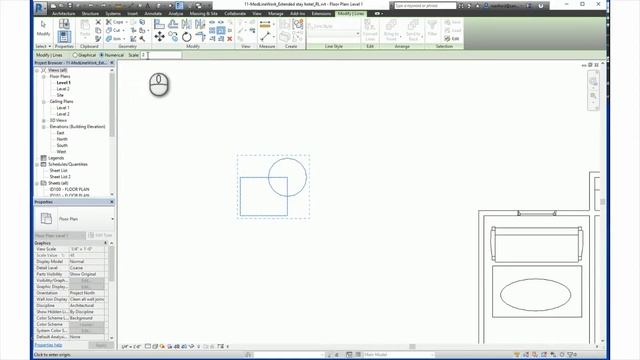The width and height of the screenshot is (640, 360).
Task: Collapse the Sheets (all) node
Action: tap(38, 183)
